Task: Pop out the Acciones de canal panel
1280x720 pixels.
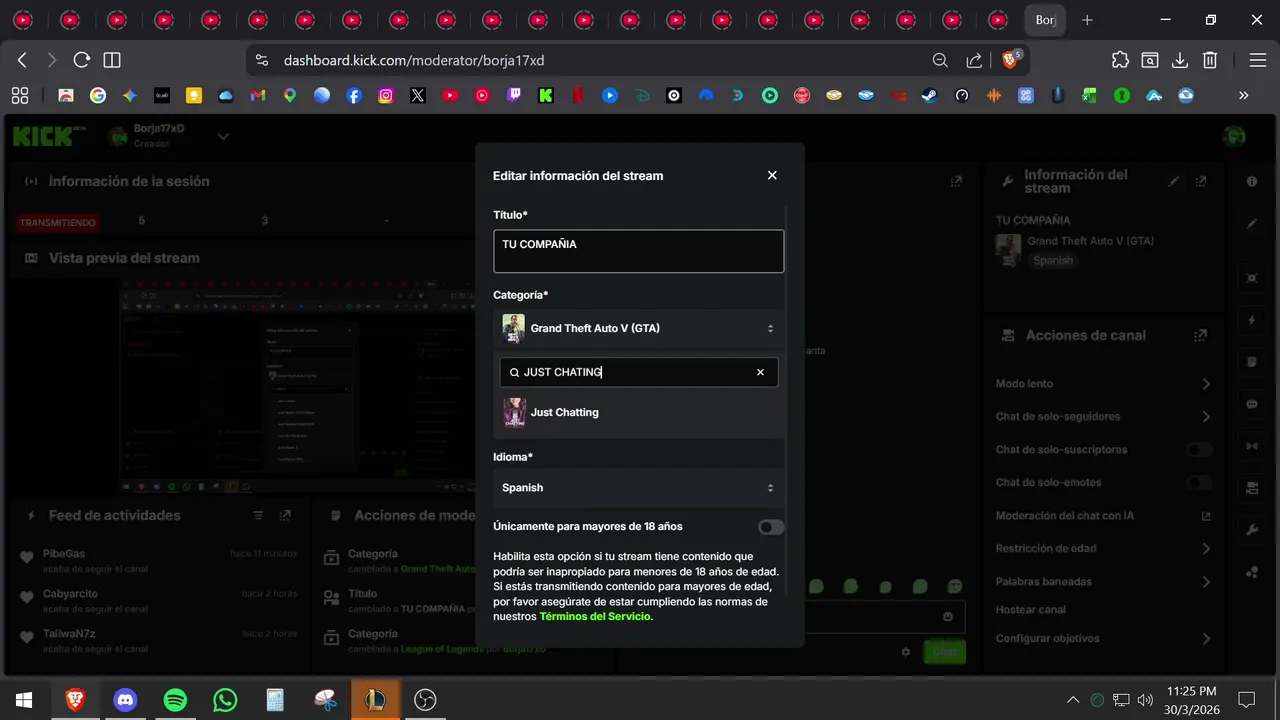Action: 1201,336
